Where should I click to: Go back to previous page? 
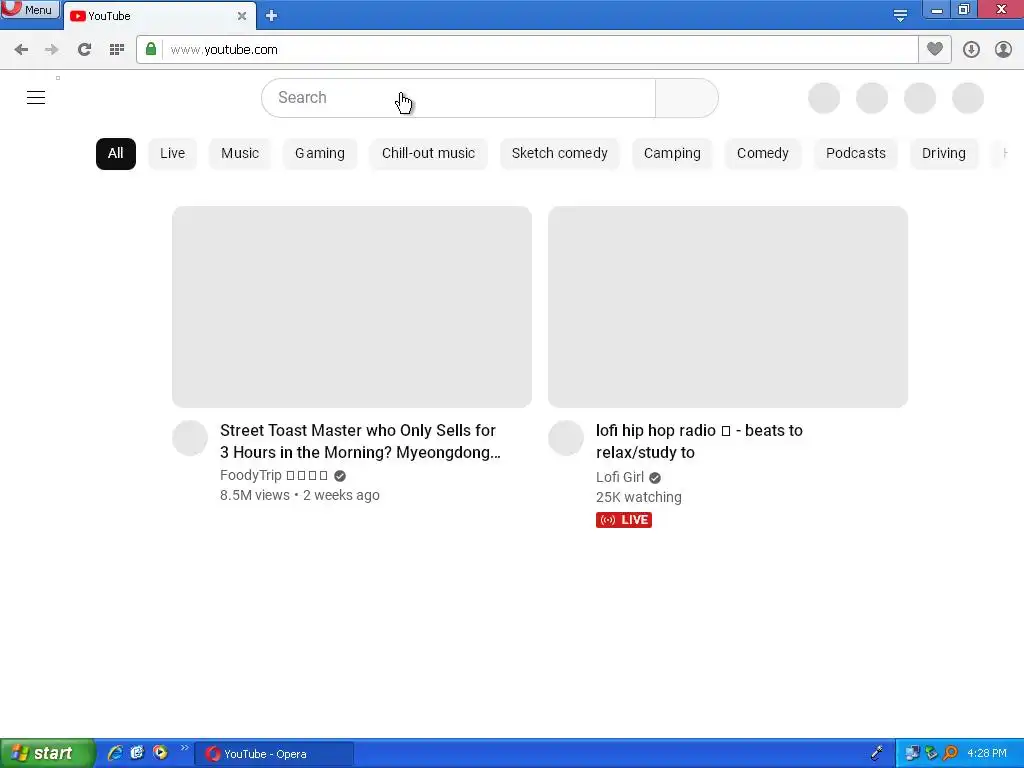pos(21,50)
